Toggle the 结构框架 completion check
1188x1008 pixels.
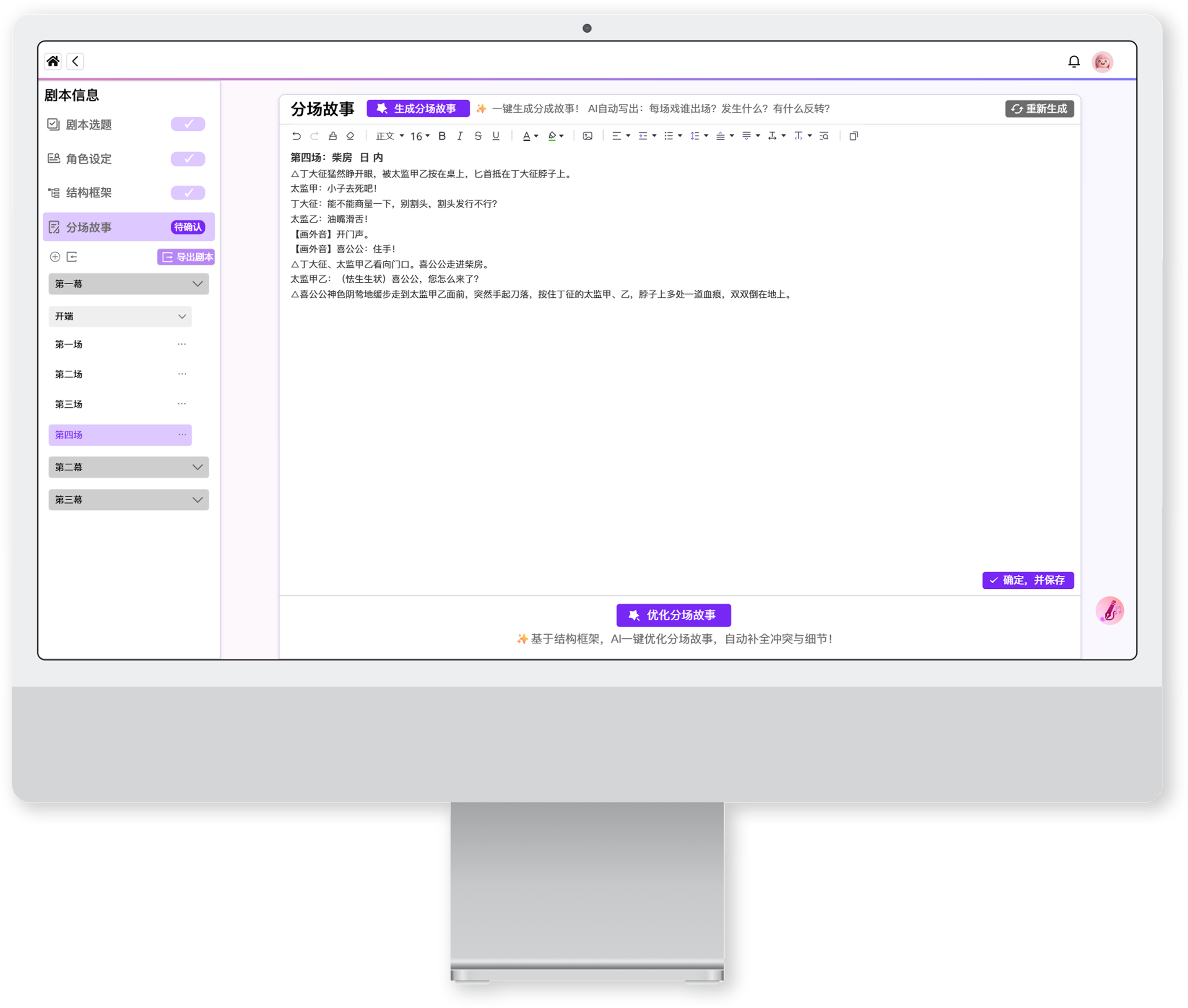tap(188, 192)
